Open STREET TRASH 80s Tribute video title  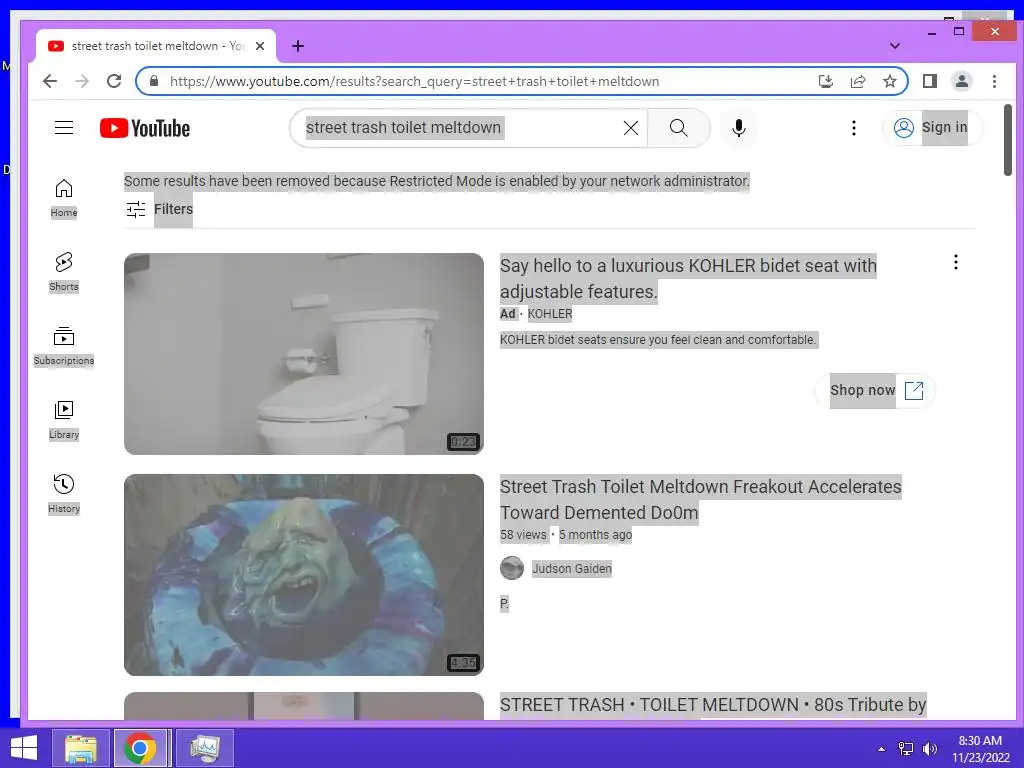713,705
